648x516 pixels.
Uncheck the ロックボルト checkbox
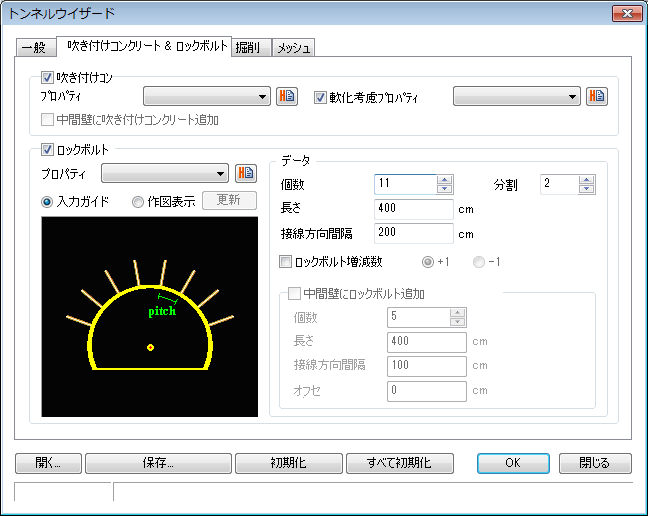[x=47, y=149]
